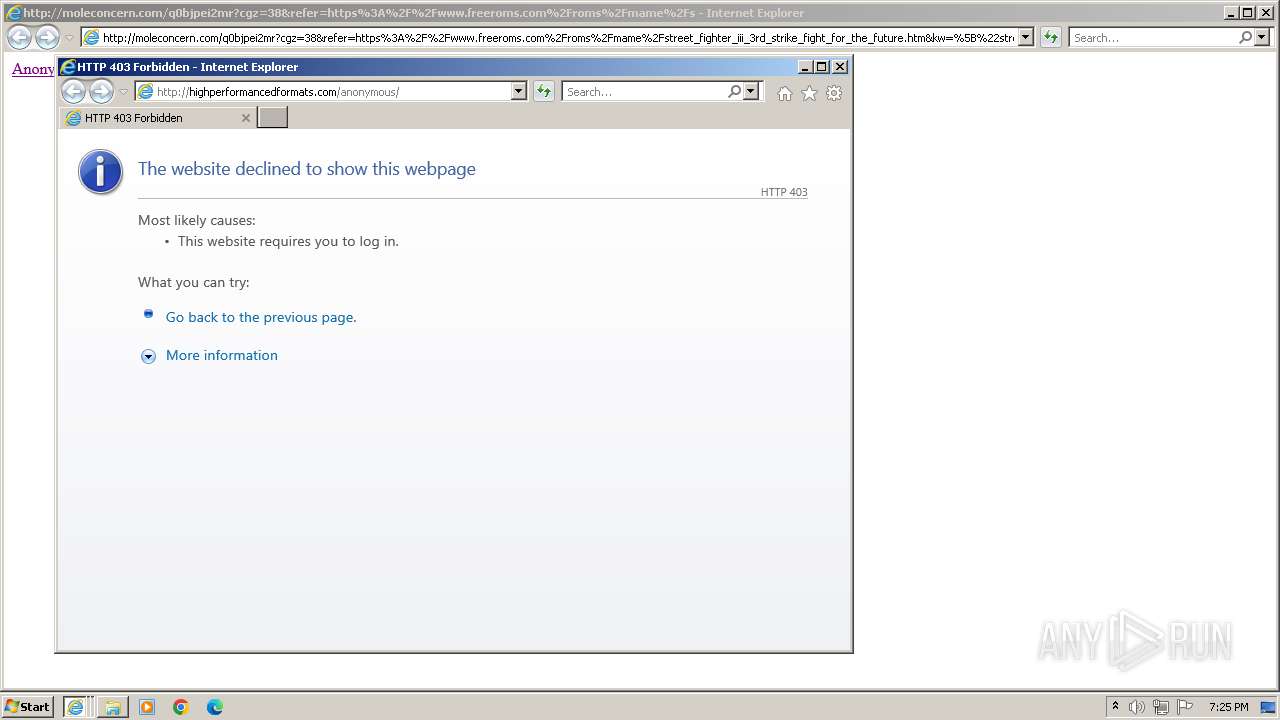Click the Search box in the moleconcern window

pos(1153,38)
